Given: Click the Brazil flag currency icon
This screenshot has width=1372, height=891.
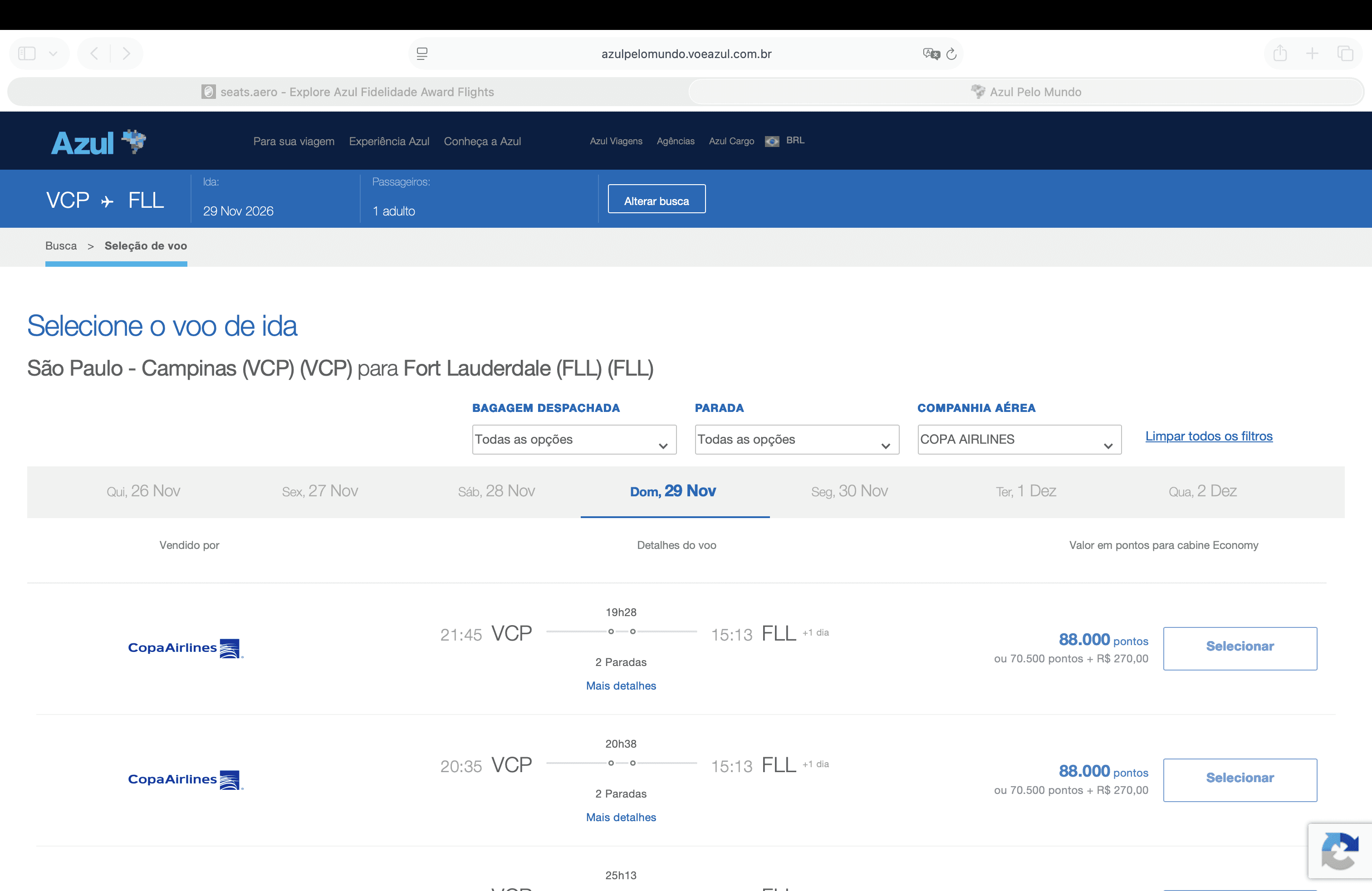Looking at the screenshot, I should point(772,141).
